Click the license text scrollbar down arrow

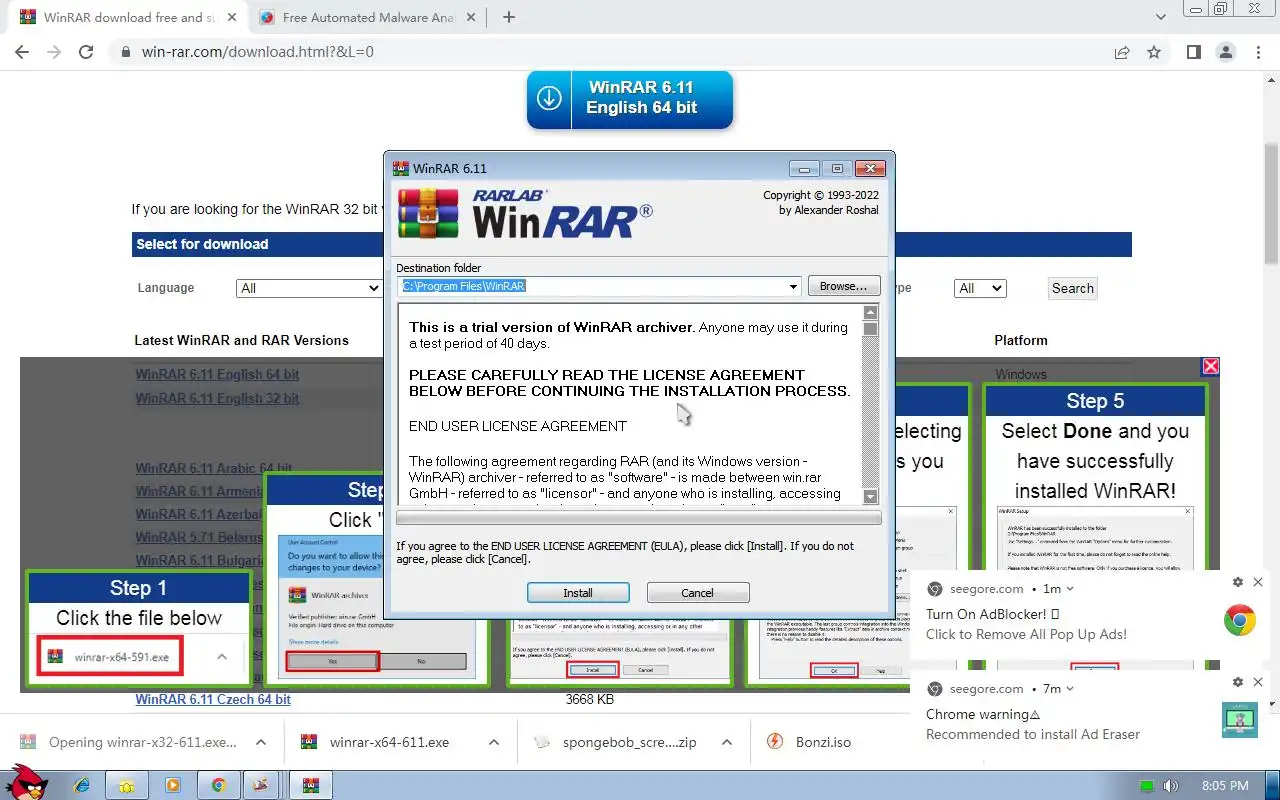click(x=870, y=497)
